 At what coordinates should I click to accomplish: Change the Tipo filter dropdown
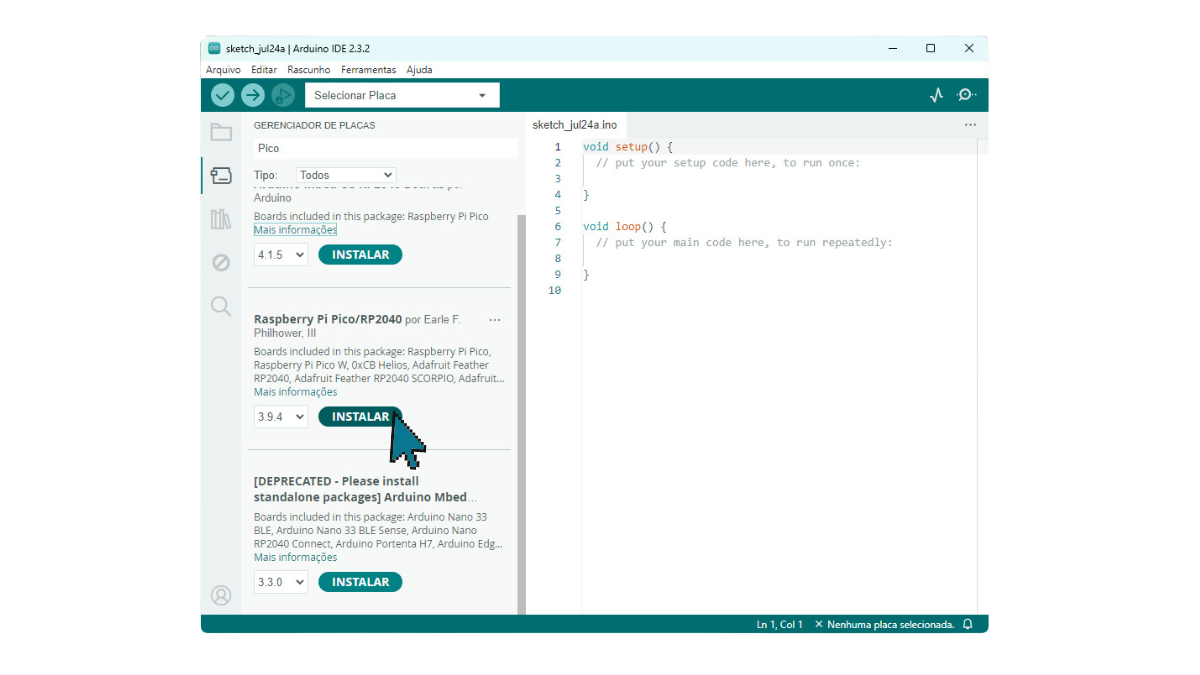tap(345, 174)
